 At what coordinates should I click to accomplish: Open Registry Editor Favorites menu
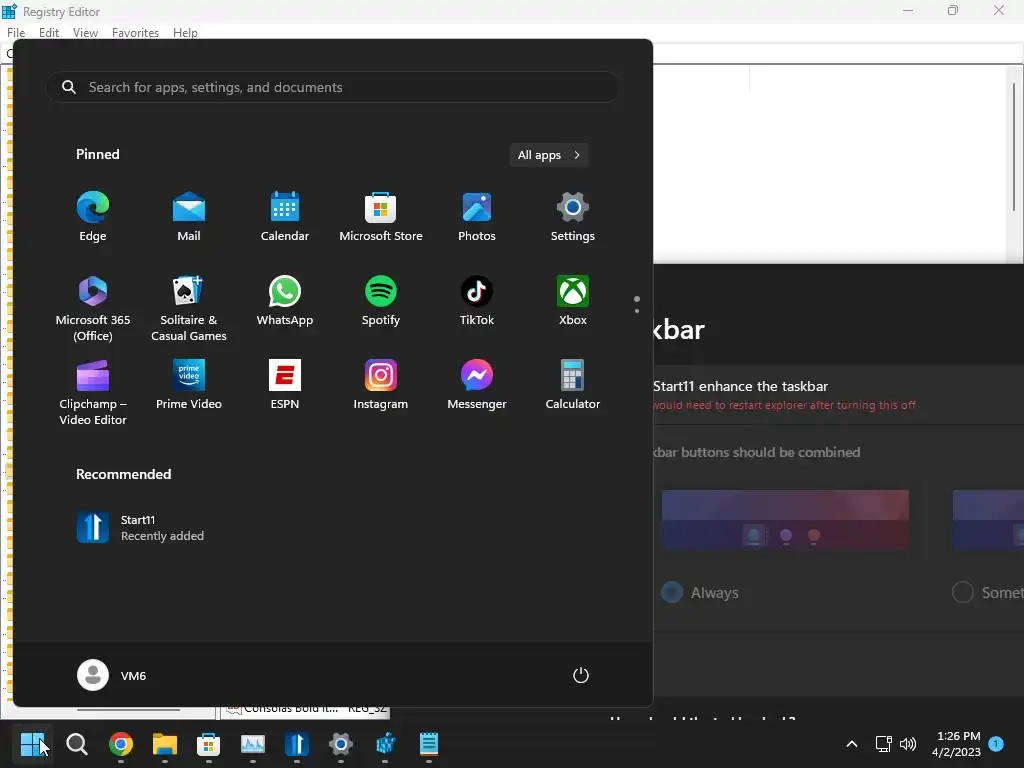(135, 33)
